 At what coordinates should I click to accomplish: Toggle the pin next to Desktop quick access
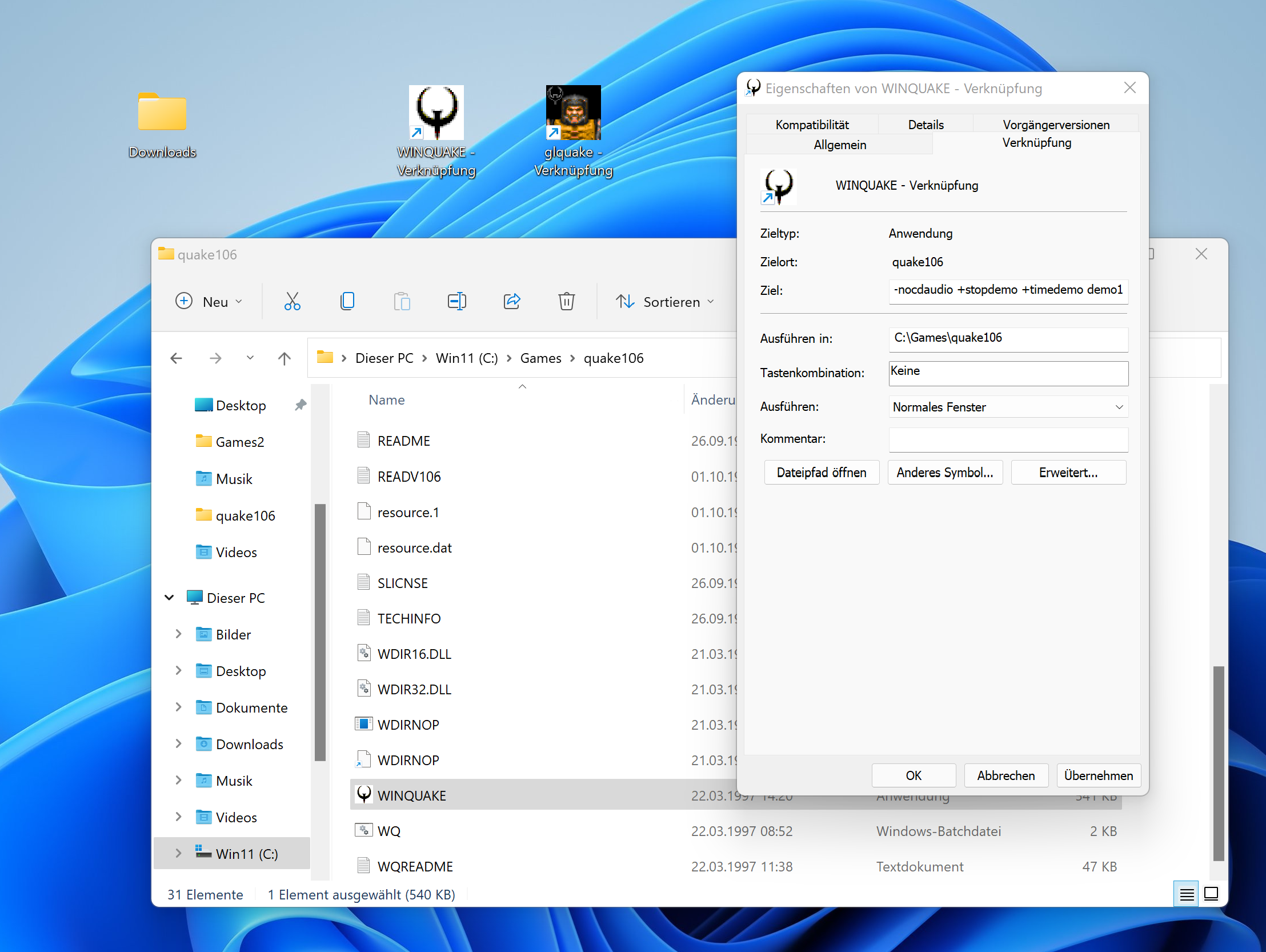tap(300, 405)
